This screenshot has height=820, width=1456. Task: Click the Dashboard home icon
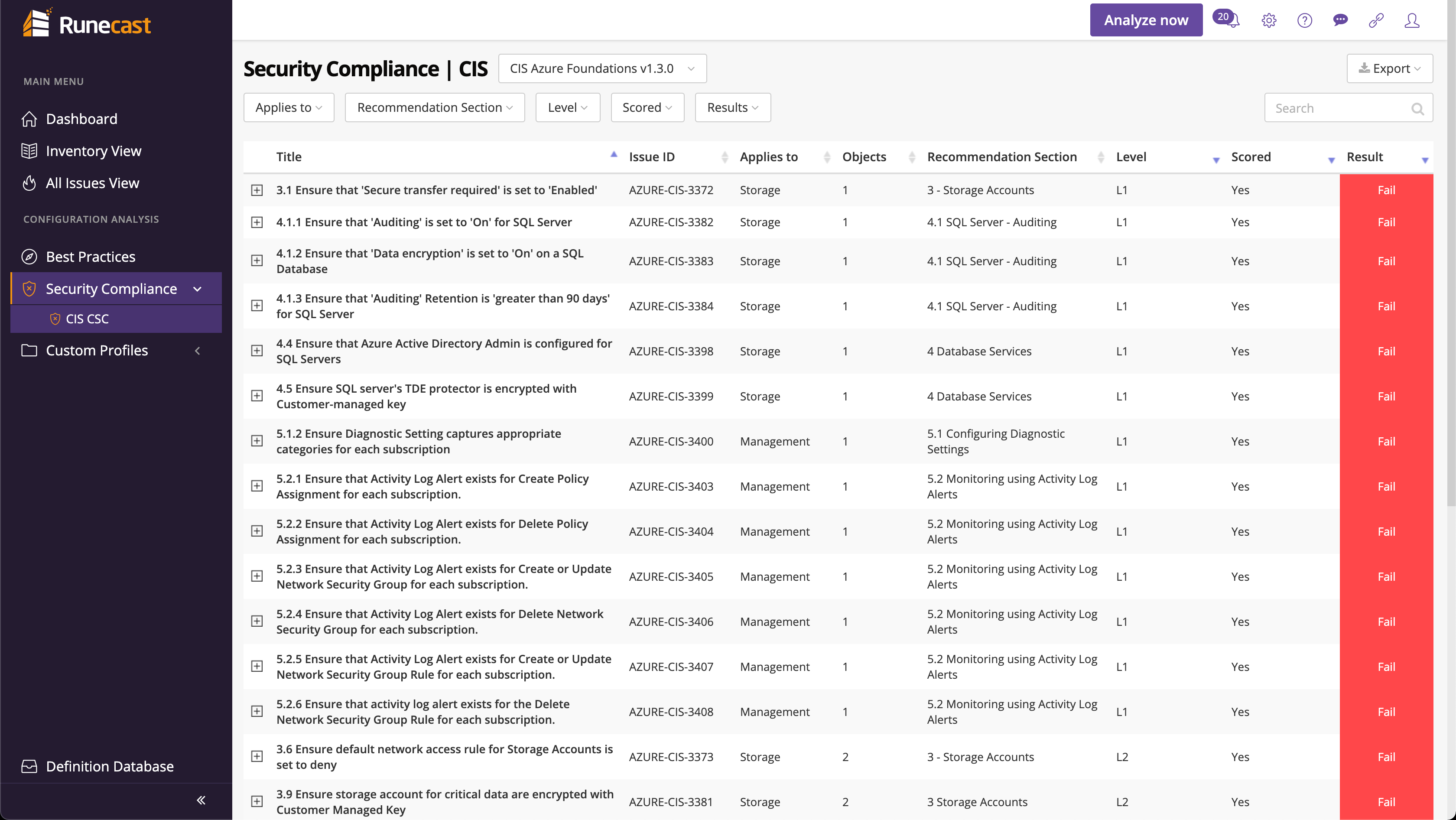point(29,119)
